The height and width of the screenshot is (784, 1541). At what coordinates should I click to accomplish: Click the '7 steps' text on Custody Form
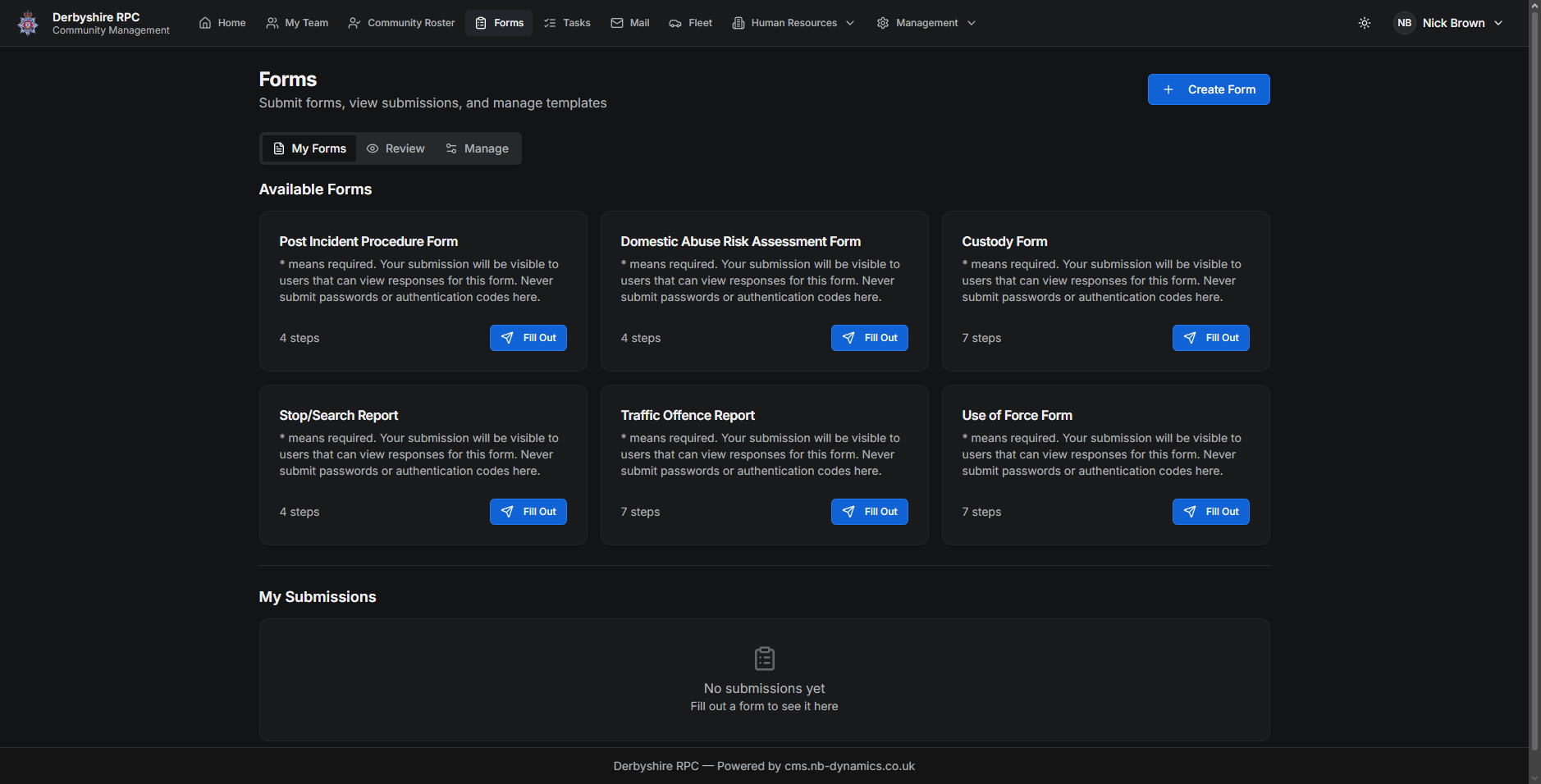[981, 338]
